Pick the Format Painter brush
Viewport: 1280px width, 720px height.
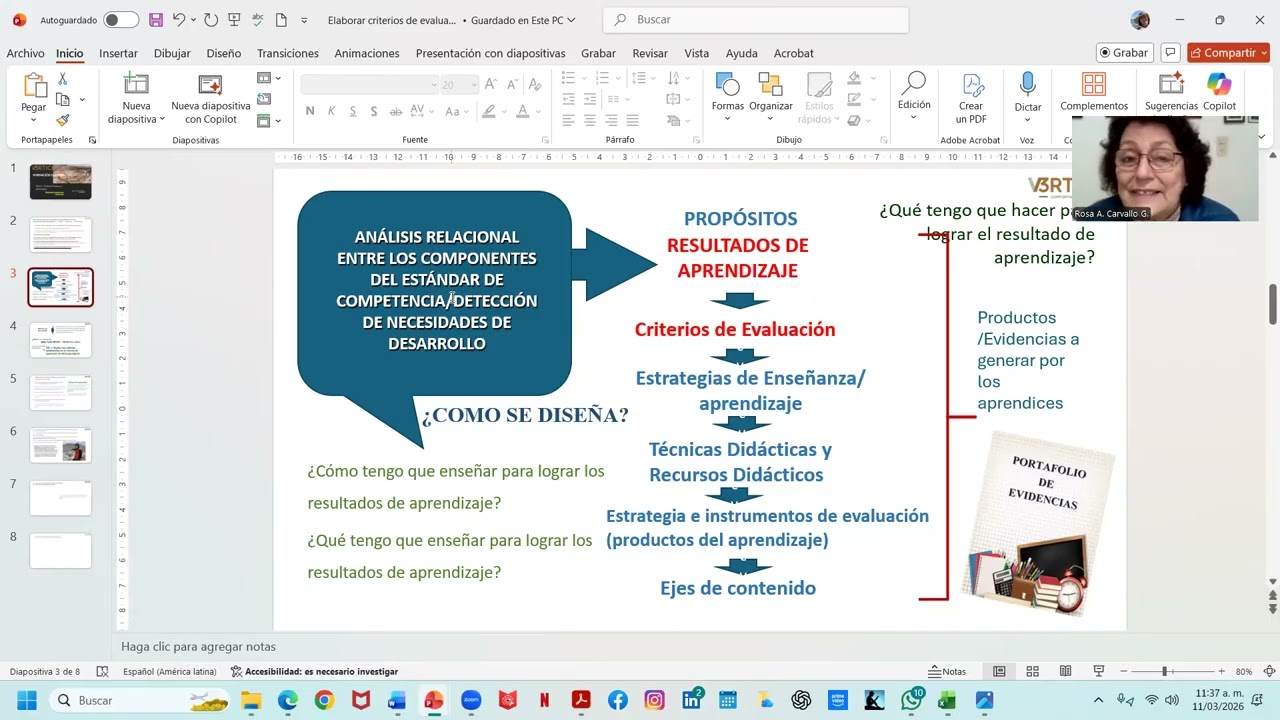click(x=62, y=120)
